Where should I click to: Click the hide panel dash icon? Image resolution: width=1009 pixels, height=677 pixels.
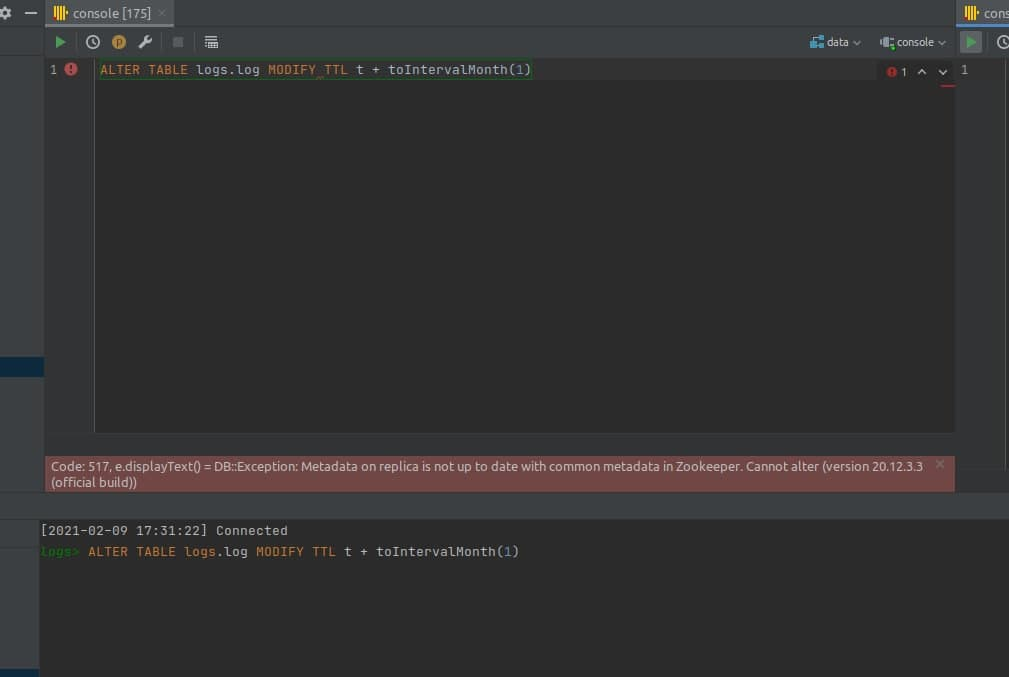tap(30, 13)
